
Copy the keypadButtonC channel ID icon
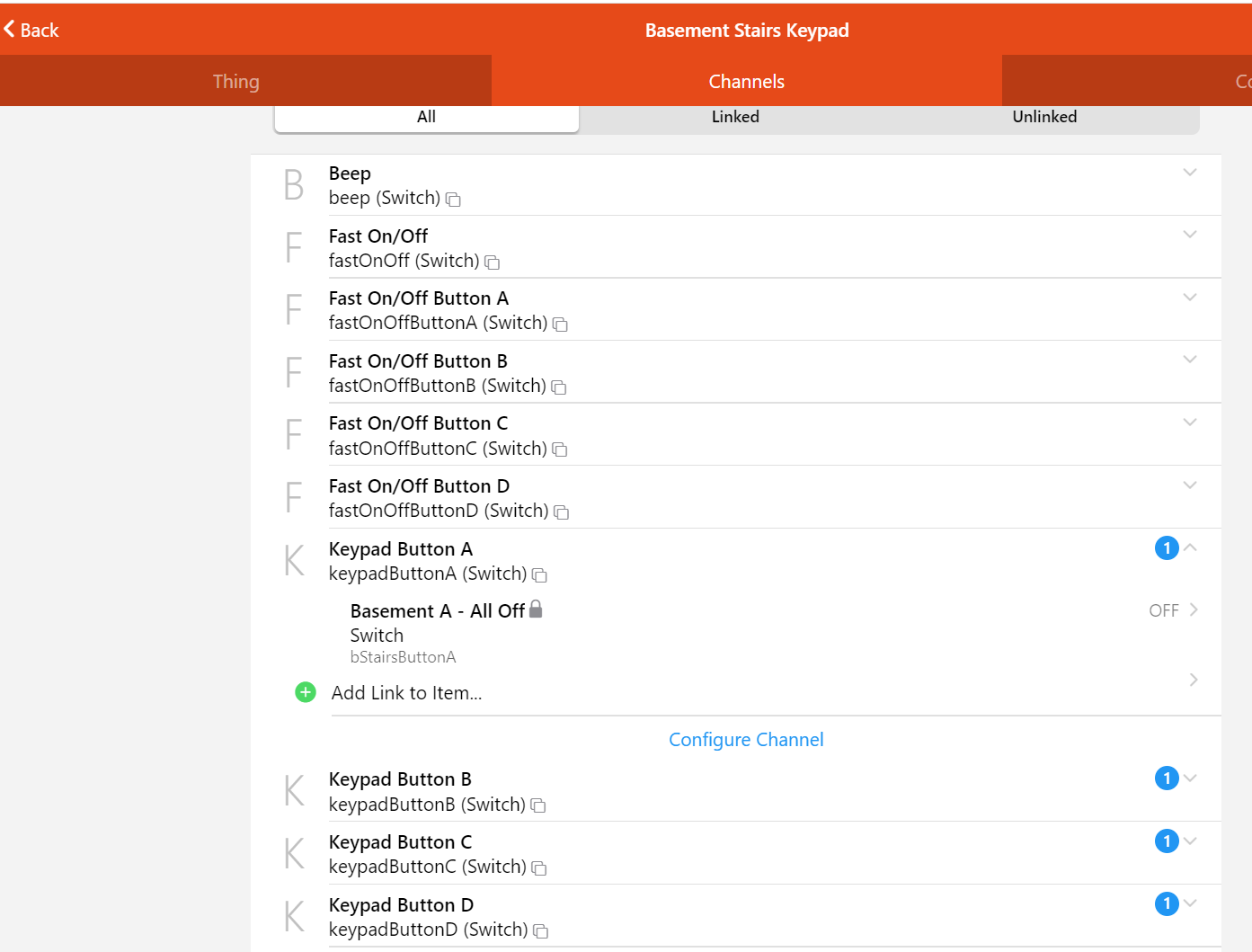tap(539, 868)
